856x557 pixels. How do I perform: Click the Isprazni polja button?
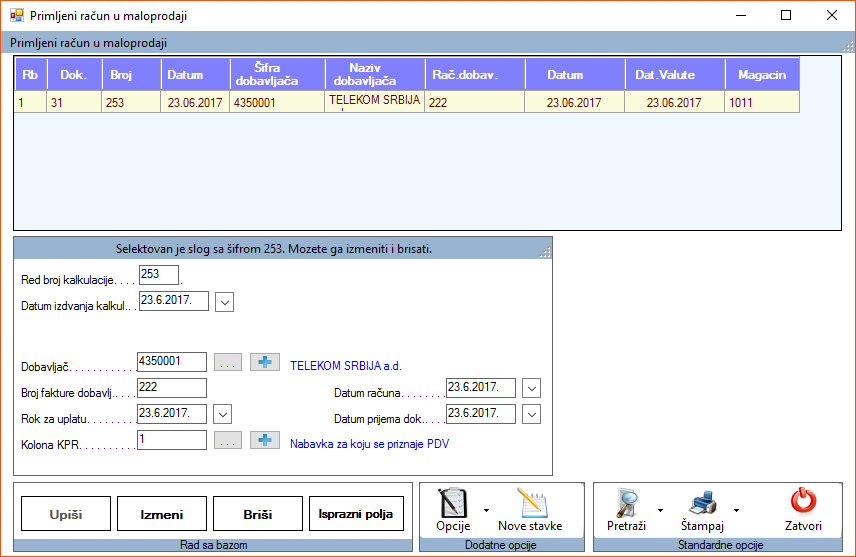click(356, 514)
